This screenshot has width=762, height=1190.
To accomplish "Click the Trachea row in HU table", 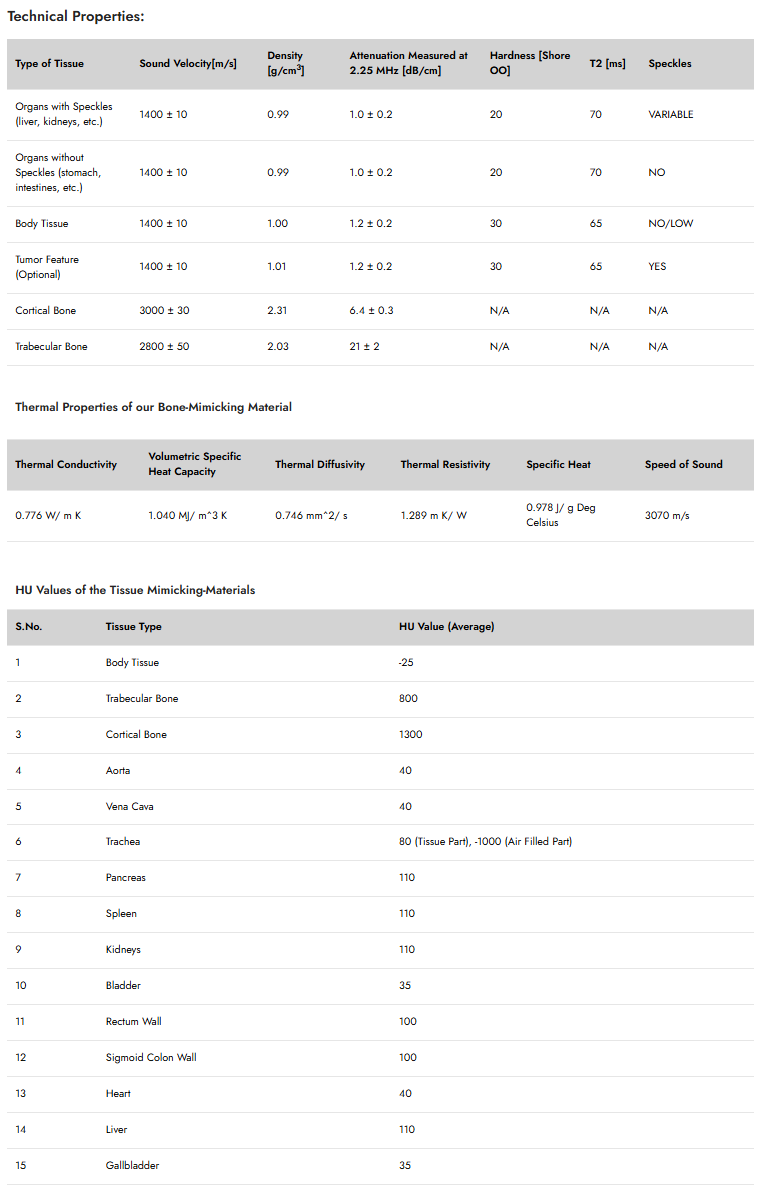I will tap(380, 842).
